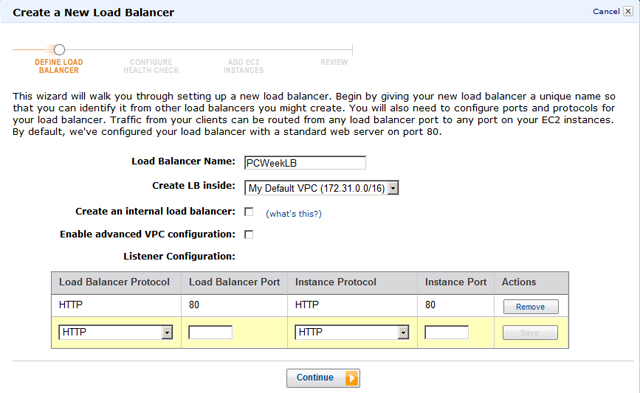Go to Define Load Balancer step
This screenshot has width=640, height=393.
click(x=59, y=66)
